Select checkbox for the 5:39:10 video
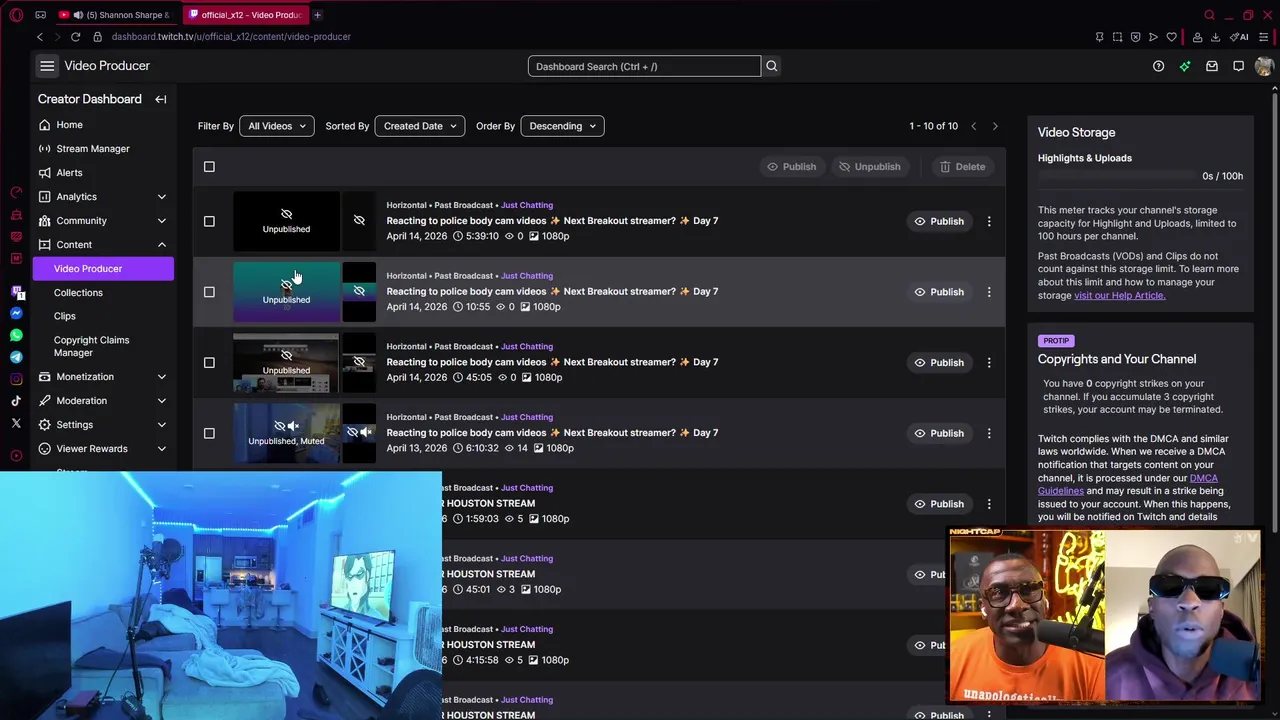 (x=209, y=221)
